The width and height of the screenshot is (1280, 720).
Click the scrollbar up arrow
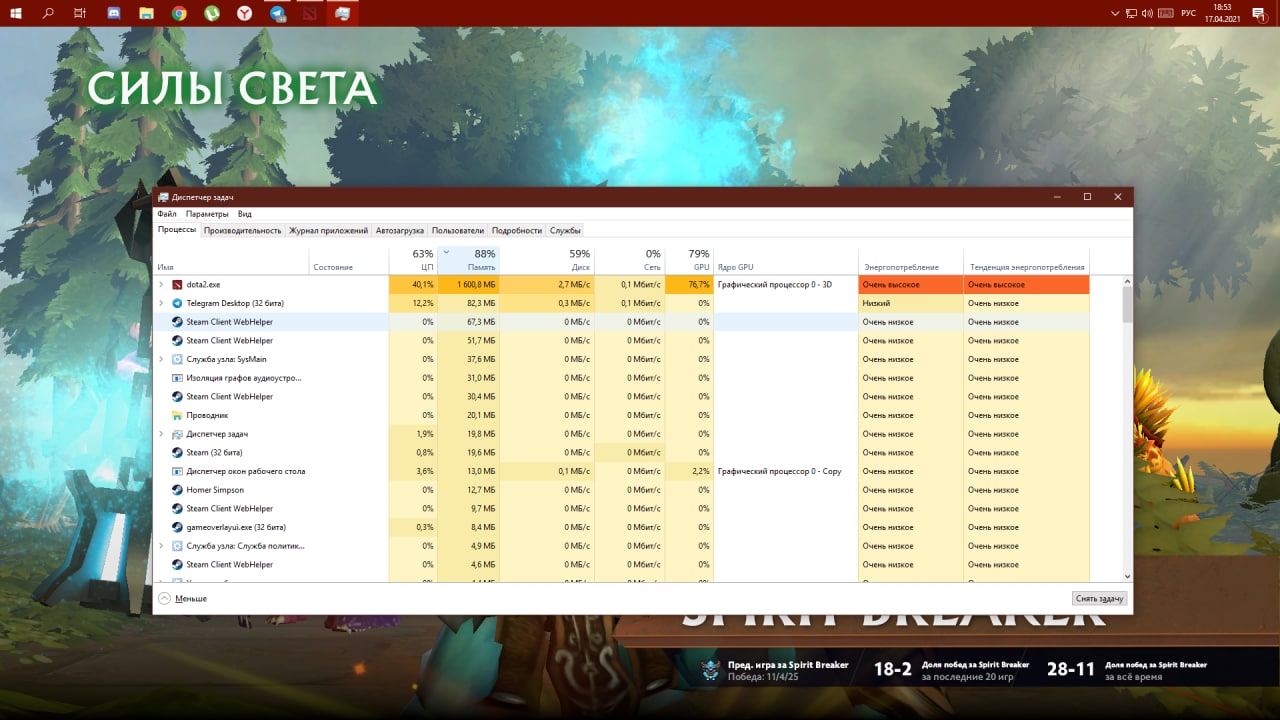pos(1128,281)
